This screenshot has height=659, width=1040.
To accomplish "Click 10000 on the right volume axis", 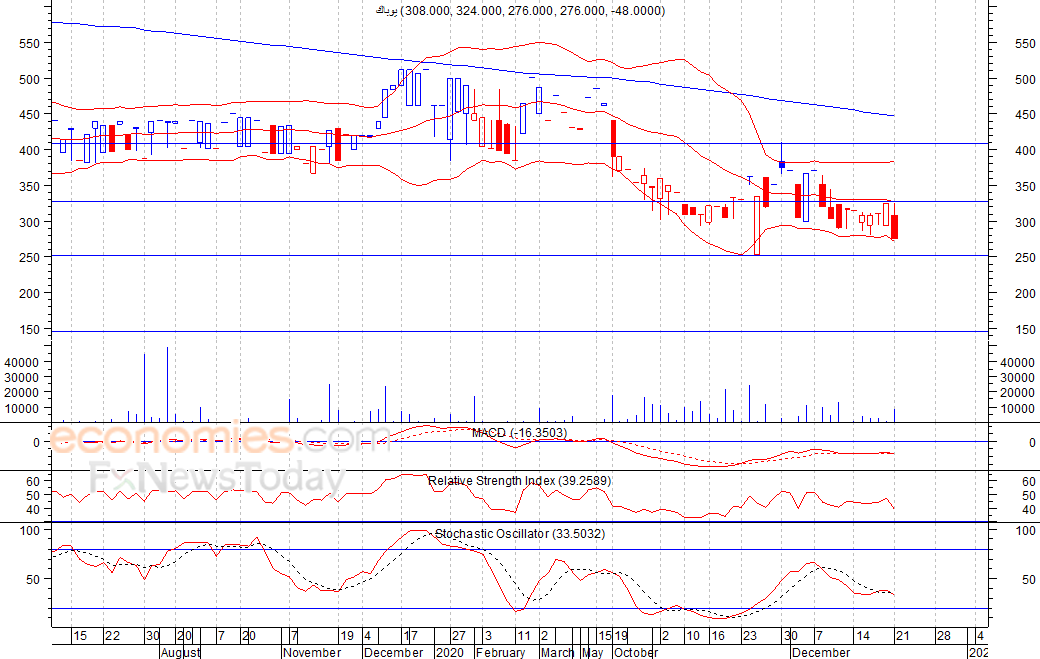I will (1017, 409).
